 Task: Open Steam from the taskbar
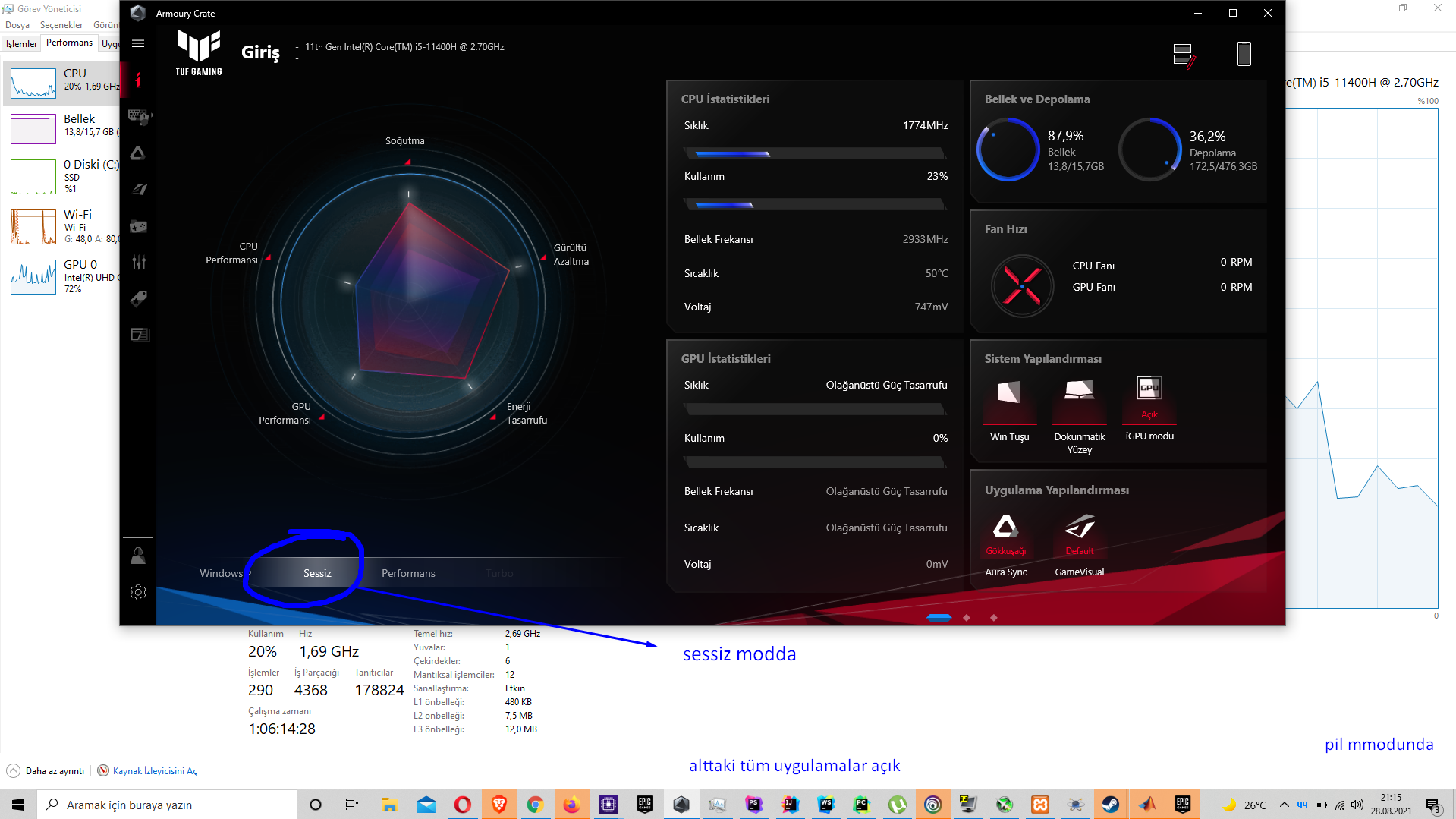[1111, 805]
